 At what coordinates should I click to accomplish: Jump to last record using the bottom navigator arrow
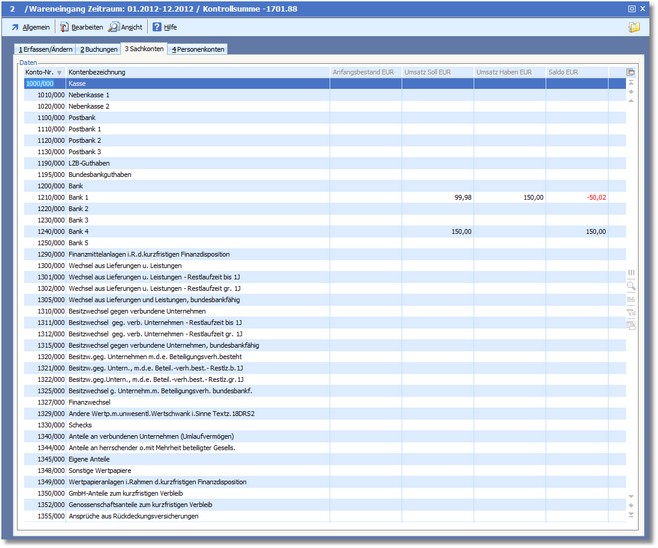click(630, 516)
